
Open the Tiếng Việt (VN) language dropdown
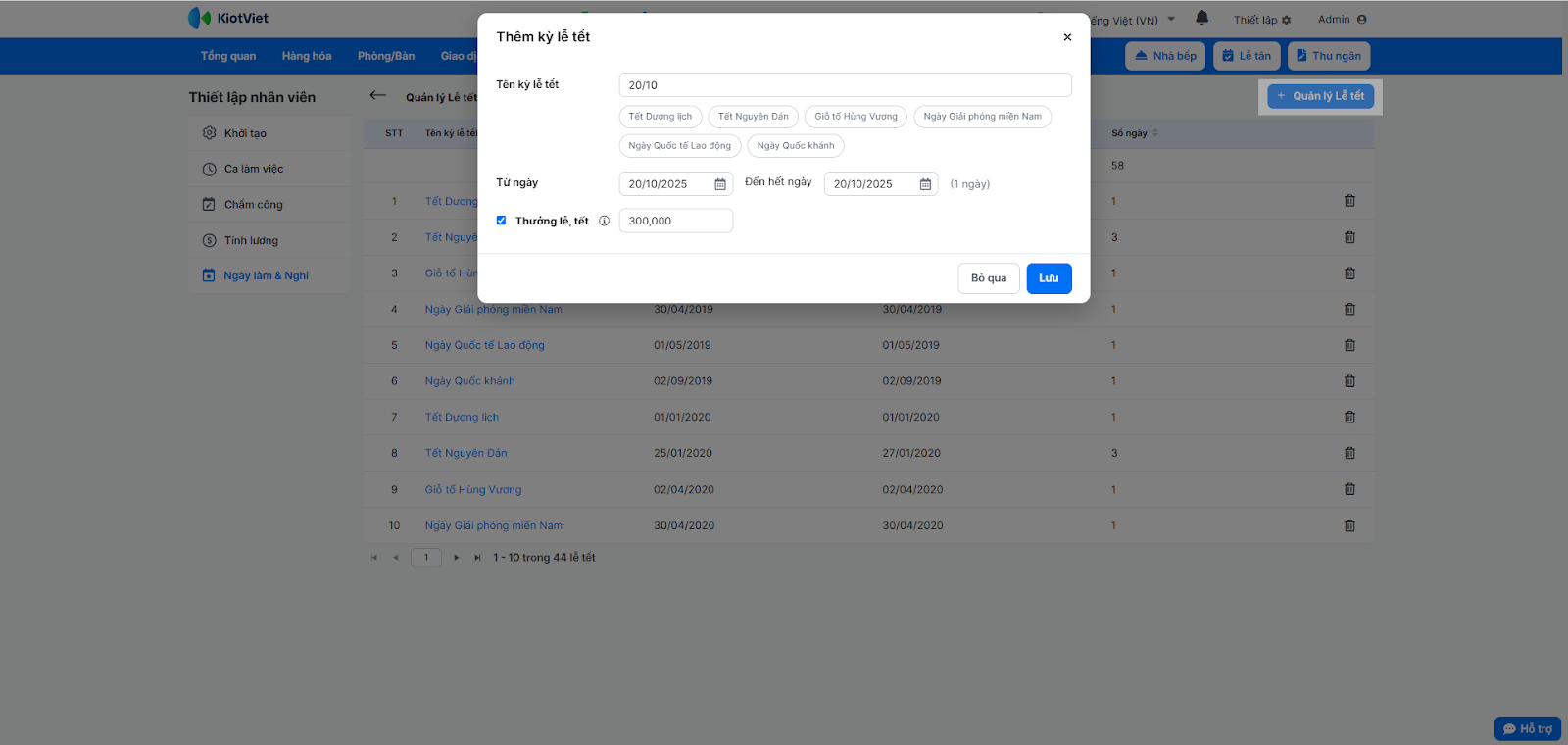[1130, 20]
